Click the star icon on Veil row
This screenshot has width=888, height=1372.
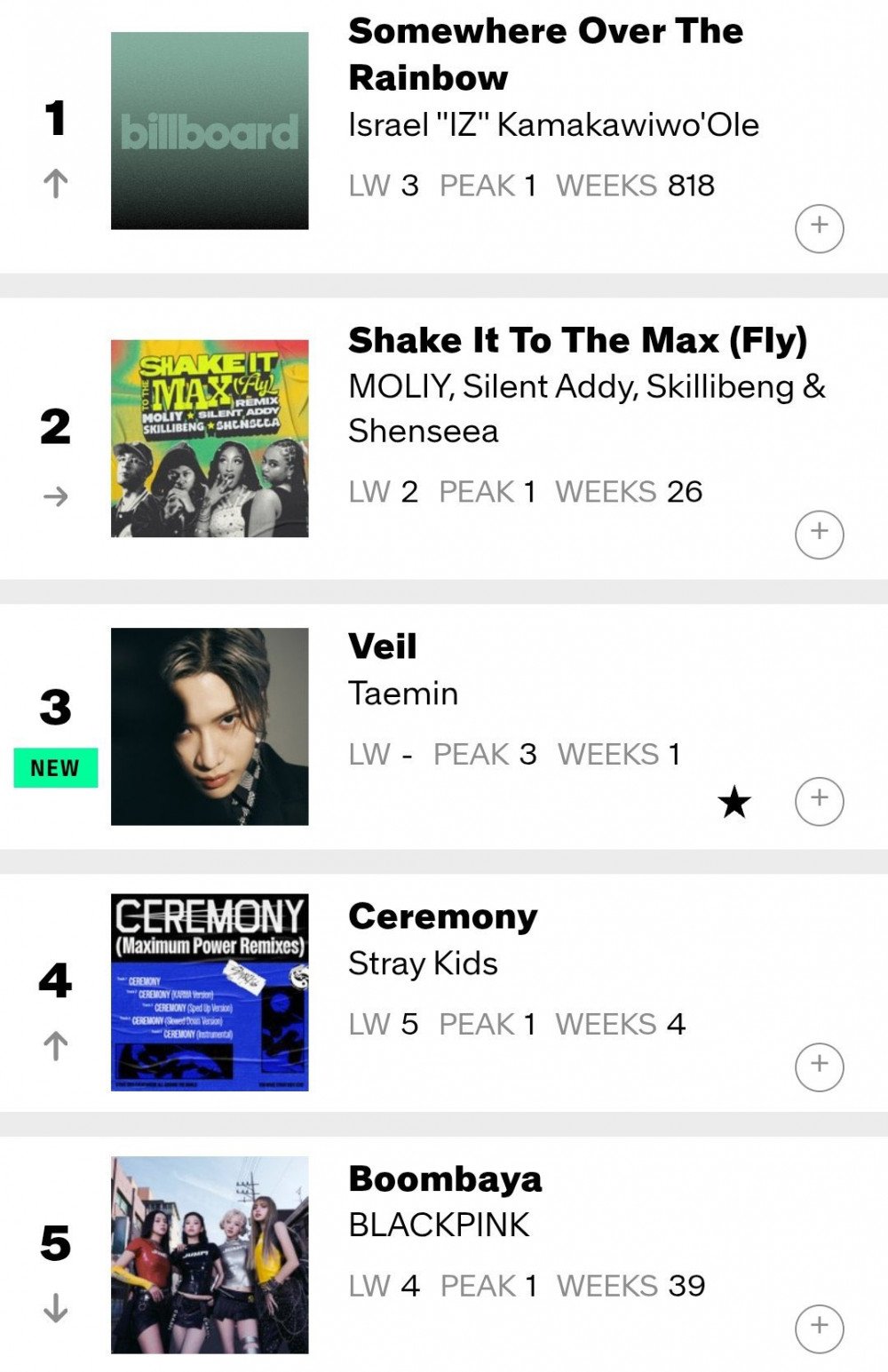point(734,803)
